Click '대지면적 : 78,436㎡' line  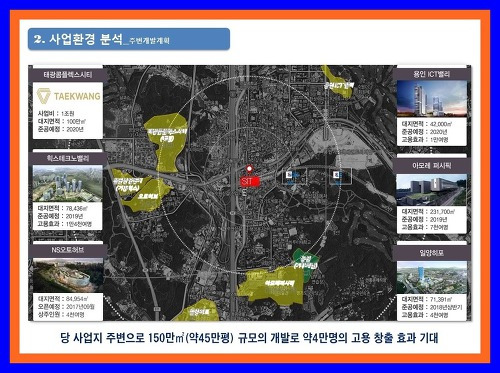point(62,208)
